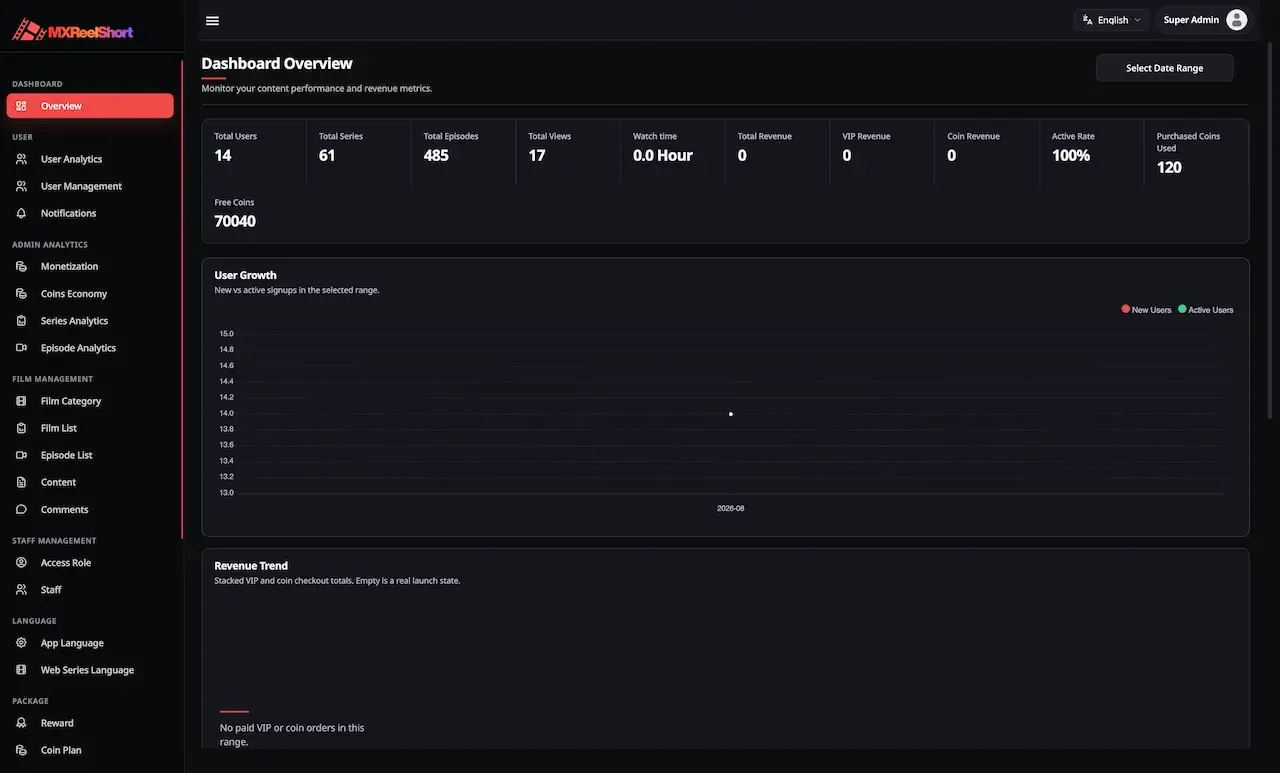Go to the Overview dashboard page
The width and height of the screenshot is (1280, 773).
pos(90,106)
